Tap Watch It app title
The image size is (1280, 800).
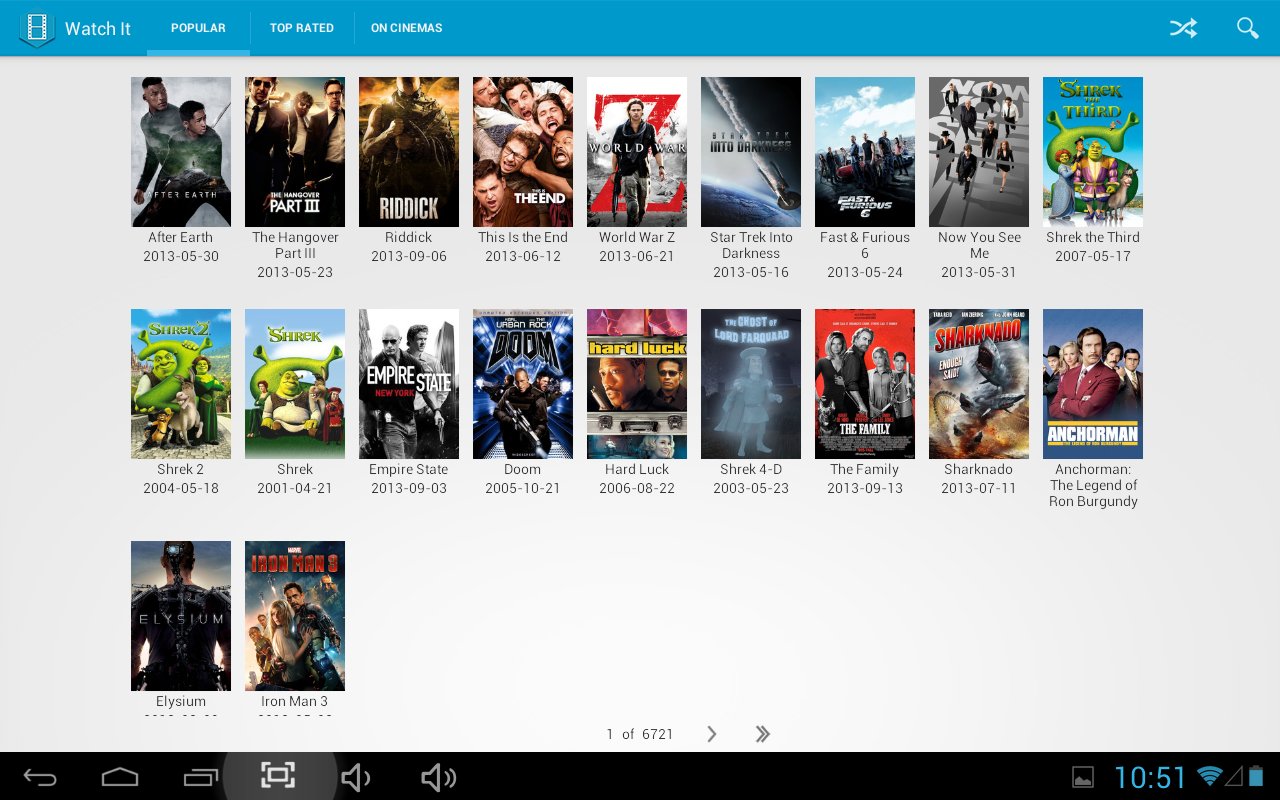coord(98,29)
